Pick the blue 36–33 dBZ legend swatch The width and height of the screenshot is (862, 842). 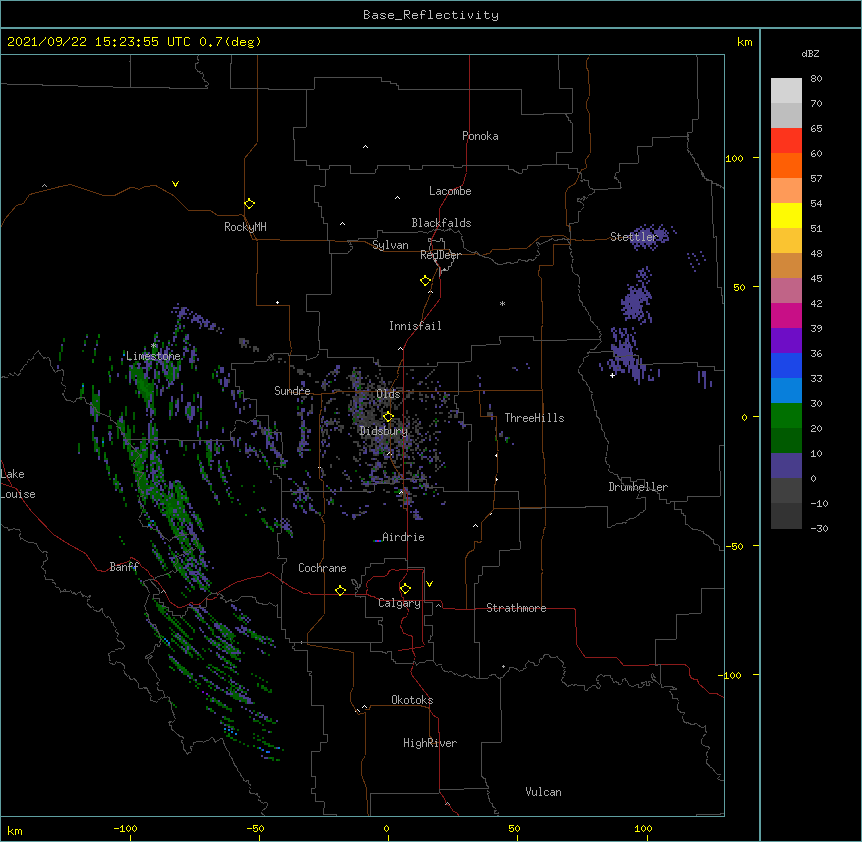click(x=786, y=365)
